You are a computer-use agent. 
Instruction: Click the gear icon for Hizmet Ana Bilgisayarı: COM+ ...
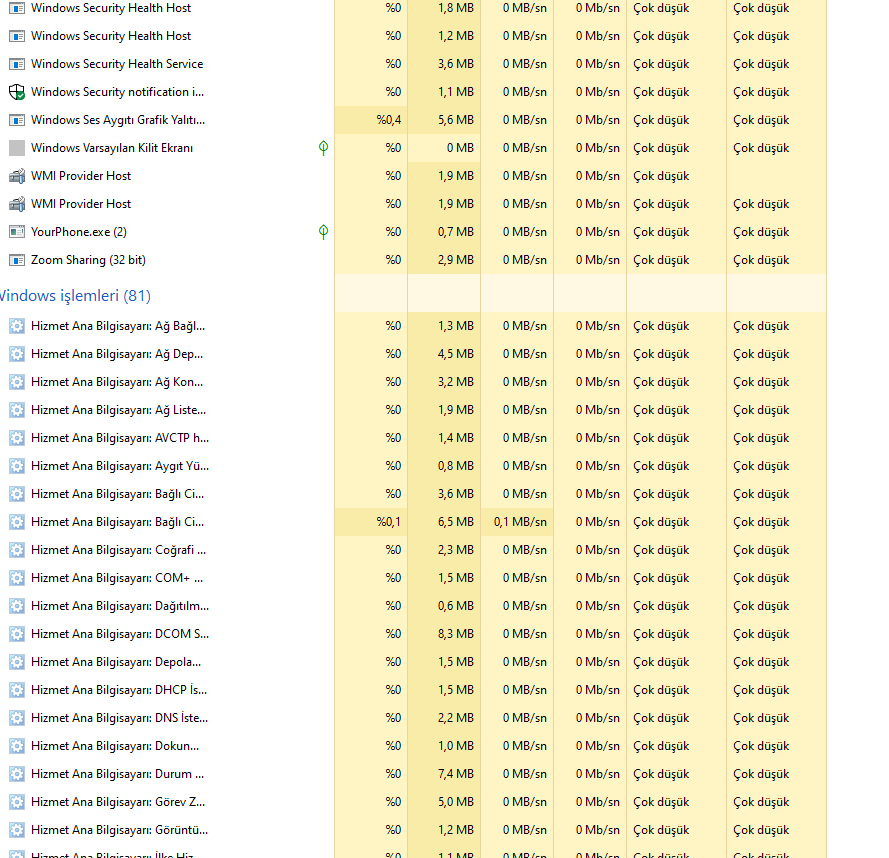tap(17, 578)
